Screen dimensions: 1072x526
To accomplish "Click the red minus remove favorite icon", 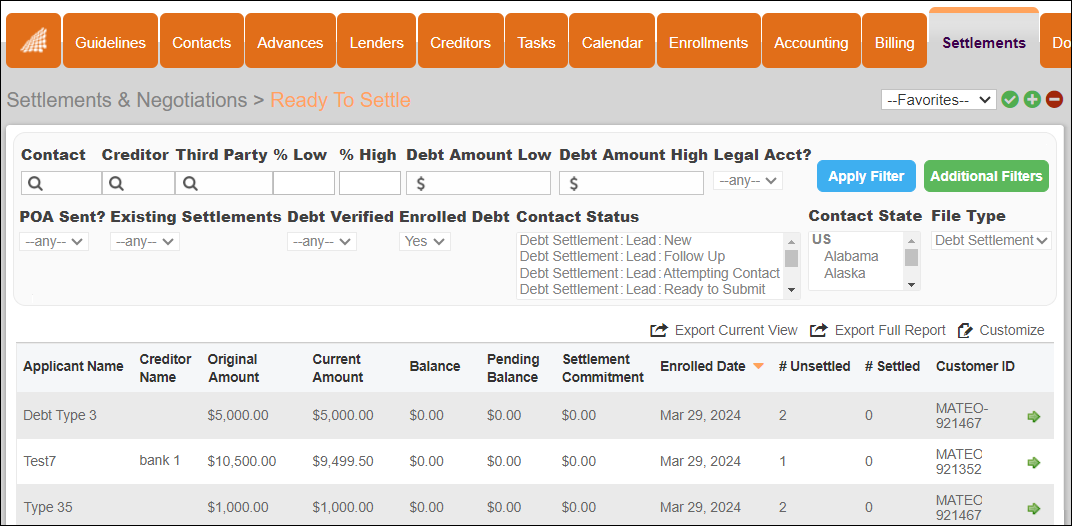I will pos(1054,100).
